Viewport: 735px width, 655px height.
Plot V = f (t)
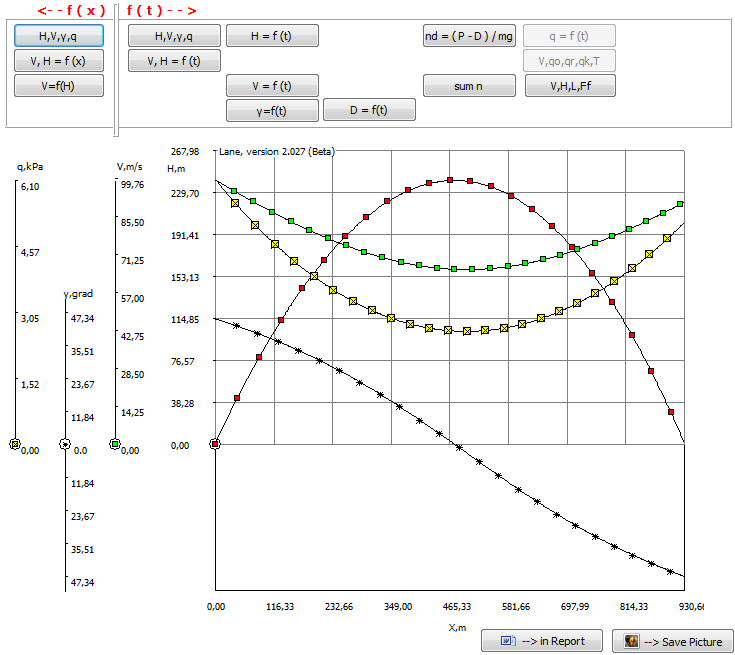pyautogui.click(x=272, y=86)
